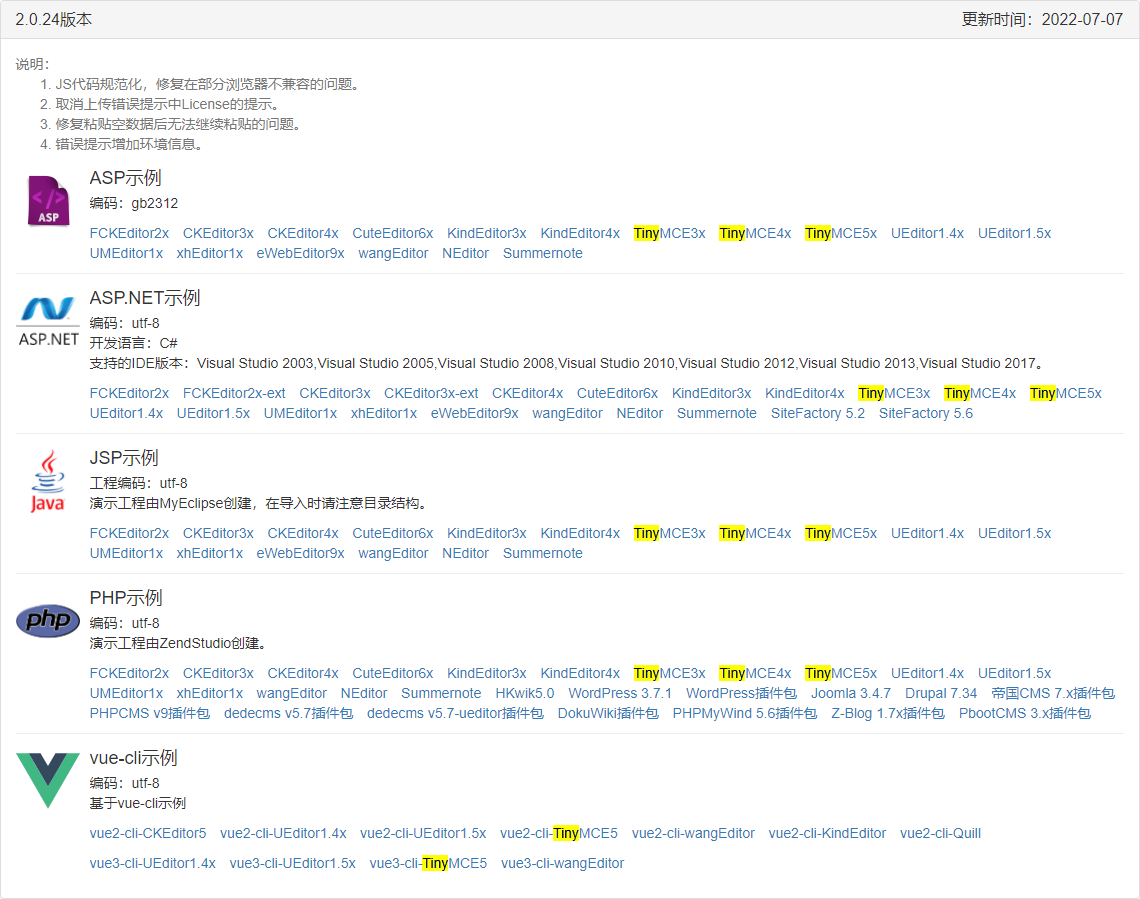Open PHPCMS v9插件包 link
This screenshot has height=899, width=1140.
point(150,714)
